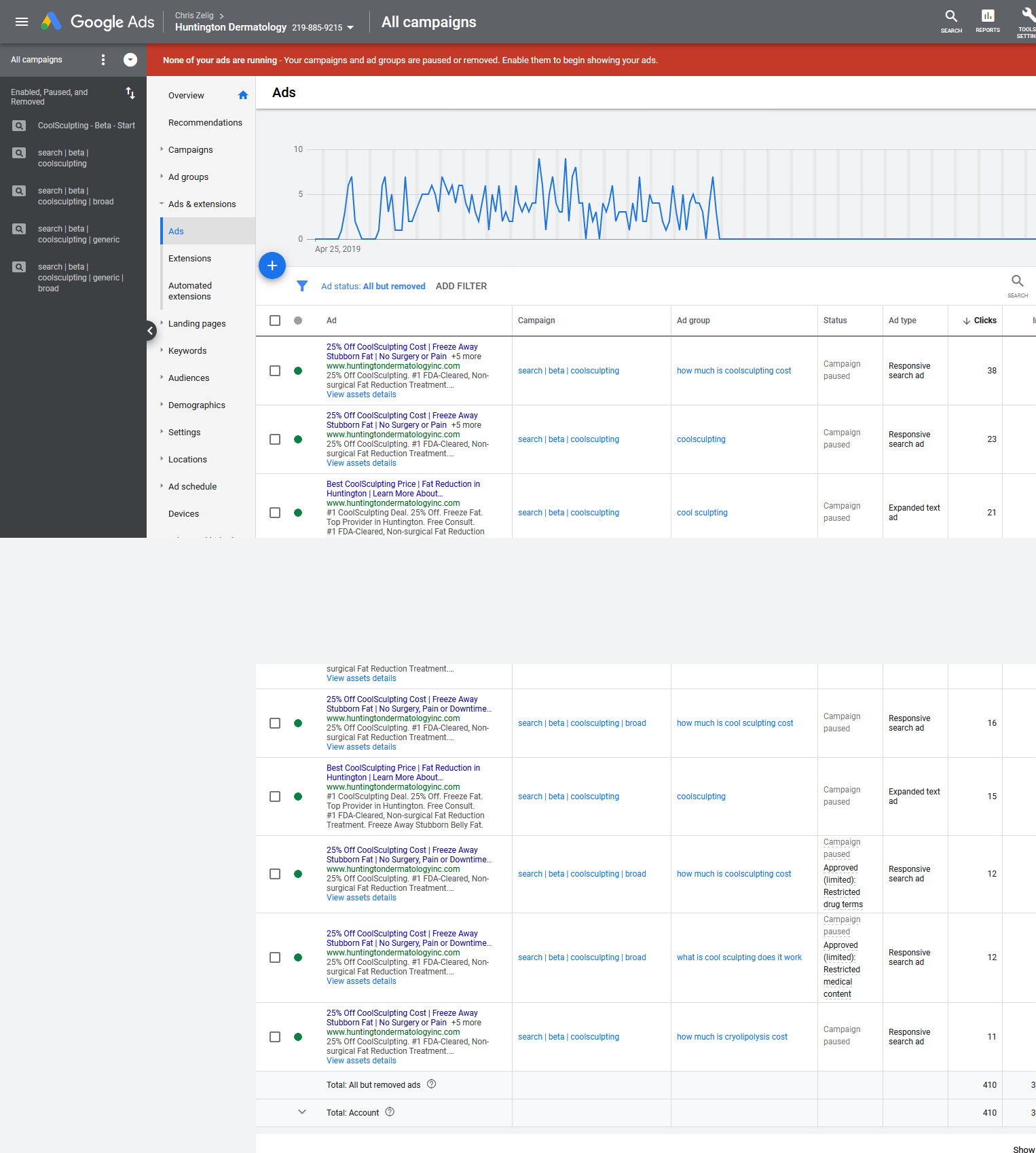Open the three-dot menu beside All campaigns

click(x=103, y=60)
